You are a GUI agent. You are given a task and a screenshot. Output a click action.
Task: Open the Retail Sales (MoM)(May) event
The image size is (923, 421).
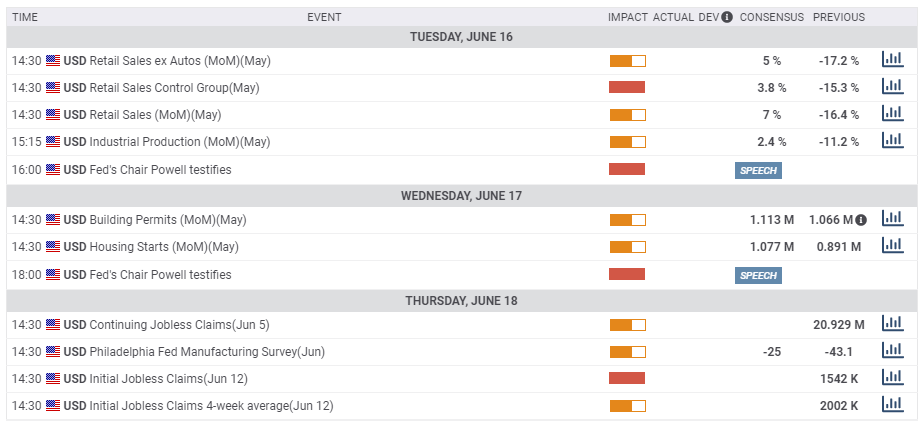[x=155, y=115]
